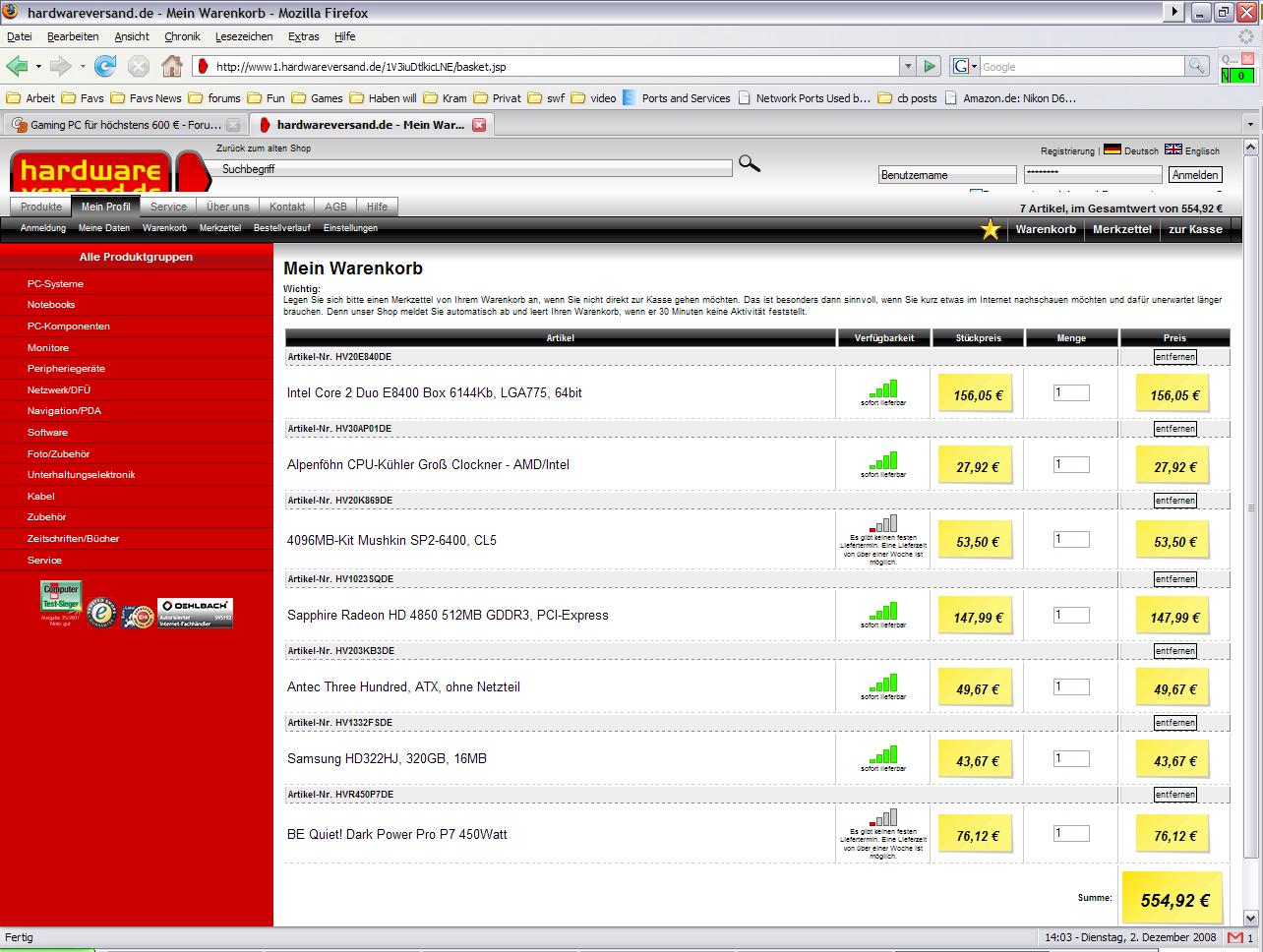Open the Bearbeiten menu
This screenshot has height=952, width=1263.
(x=73, y=36)
